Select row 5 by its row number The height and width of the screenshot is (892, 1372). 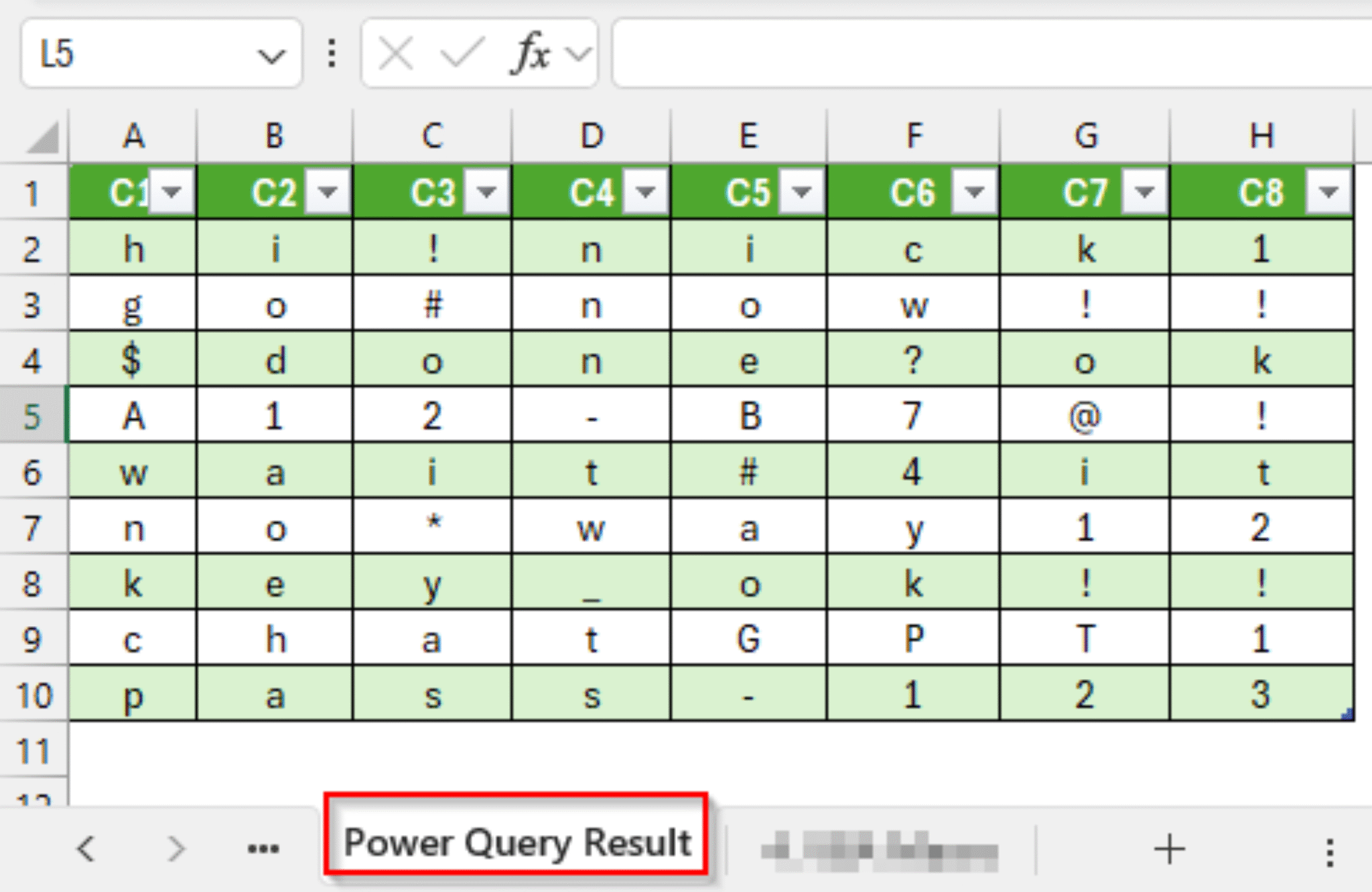[31, 414]
